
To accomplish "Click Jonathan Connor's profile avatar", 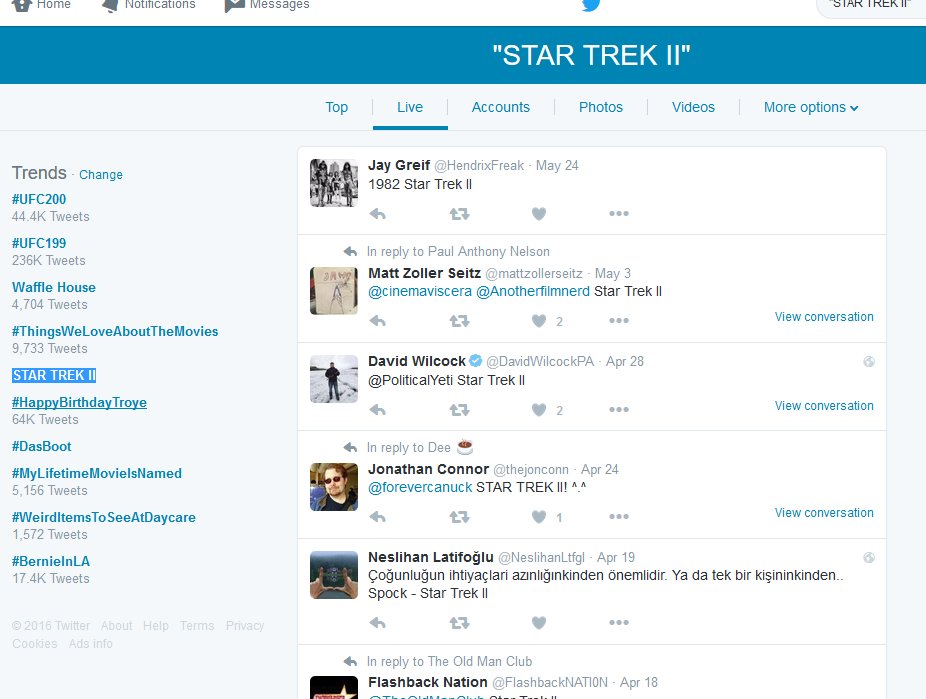I will click(334, 486).
